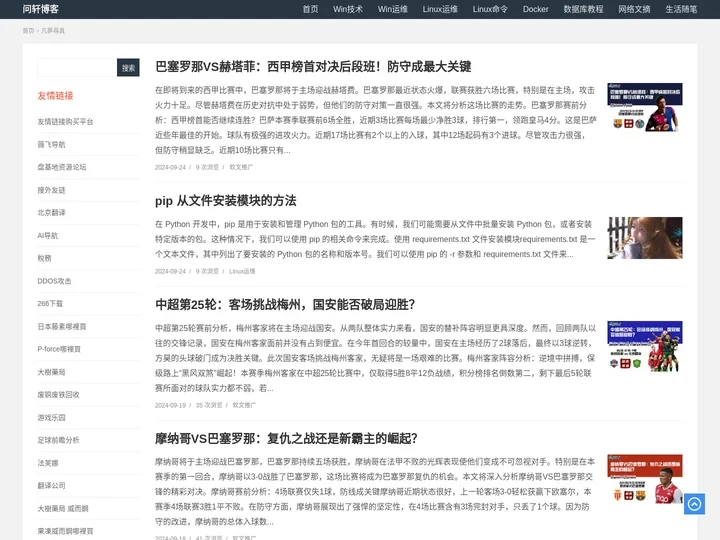The width and height of the screenshot is (720, 540).
Task: Open the 搜外友链 sidebar link
Action: (x=51, y=190)
